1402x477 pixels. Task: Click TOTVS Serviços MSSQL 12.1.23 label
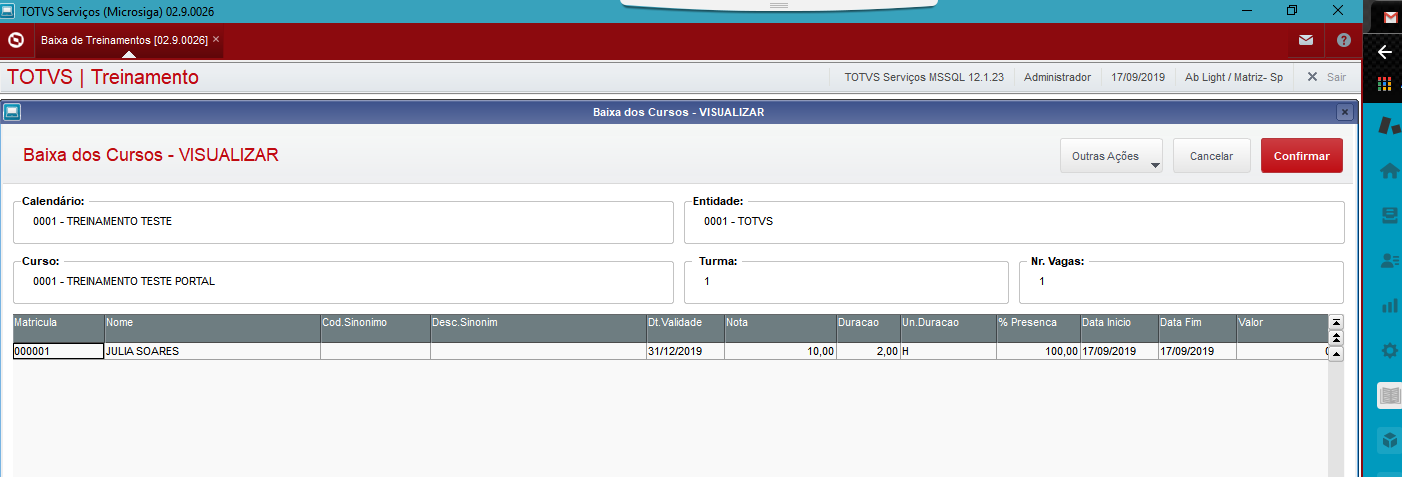(x=924, y=77)
